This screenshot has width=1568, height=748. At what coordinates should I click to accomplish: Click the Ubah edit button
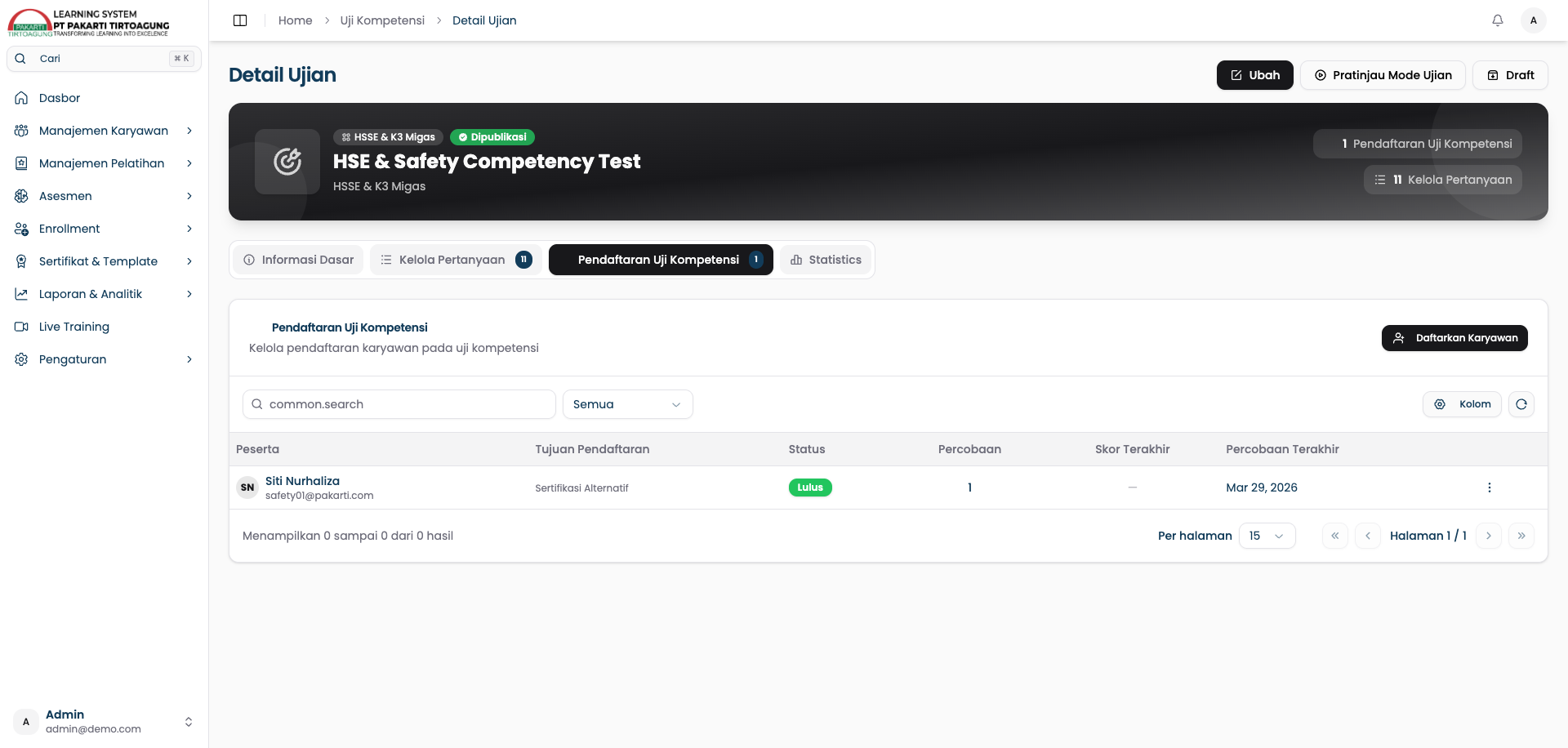tap(1254, 75)
